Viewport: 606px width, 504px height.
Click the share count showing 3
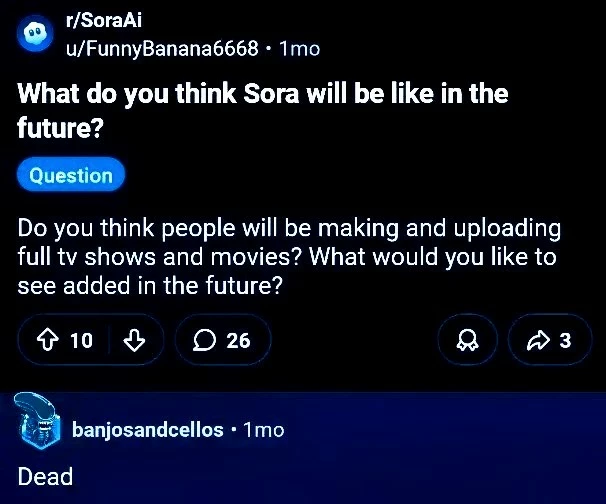tap(565, 341)
